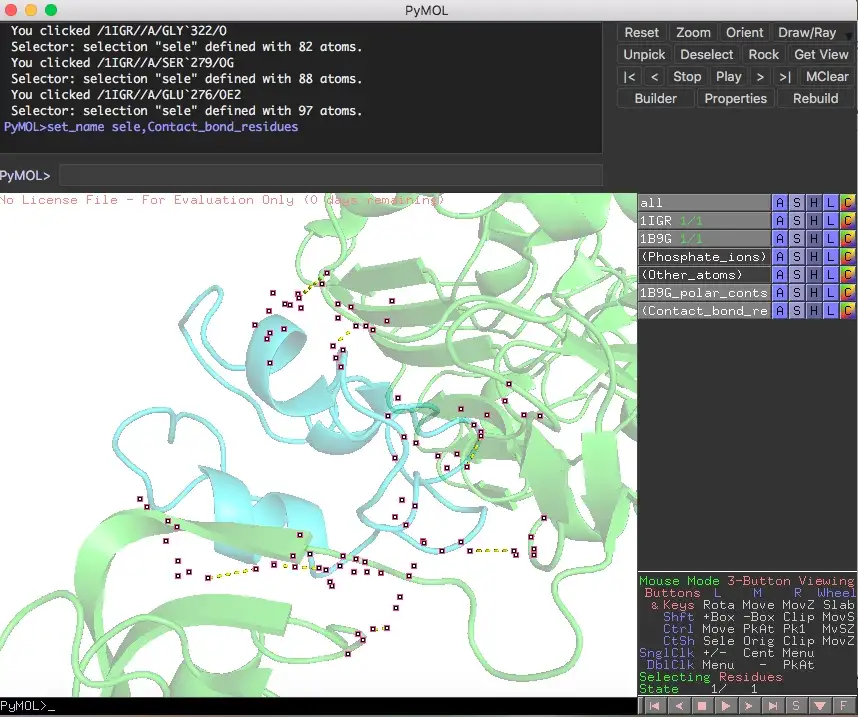
Task: Open the Color (C) menu for Phosphate_ions
Action: click(x=848, y=257)
